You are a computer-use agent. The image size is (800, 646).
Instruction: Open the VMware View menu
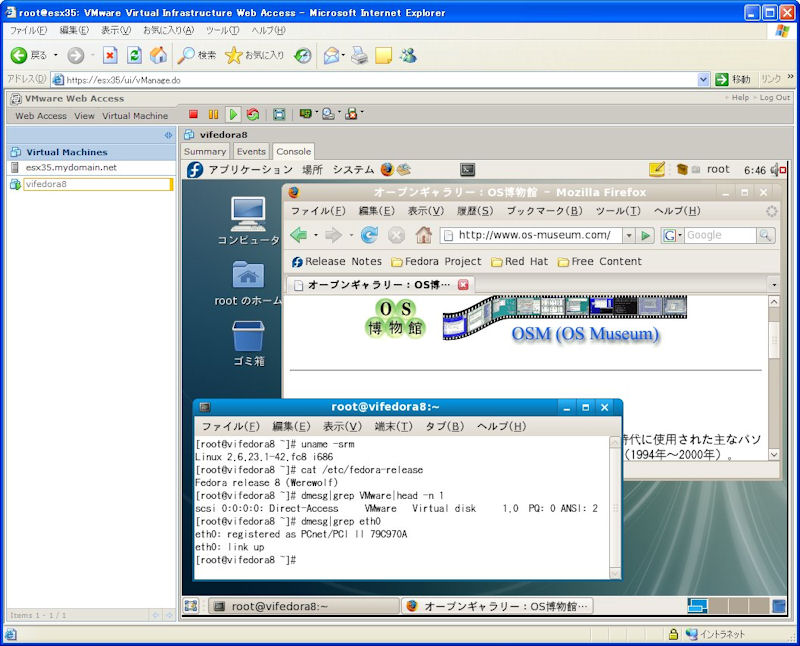tap(84, 116)
